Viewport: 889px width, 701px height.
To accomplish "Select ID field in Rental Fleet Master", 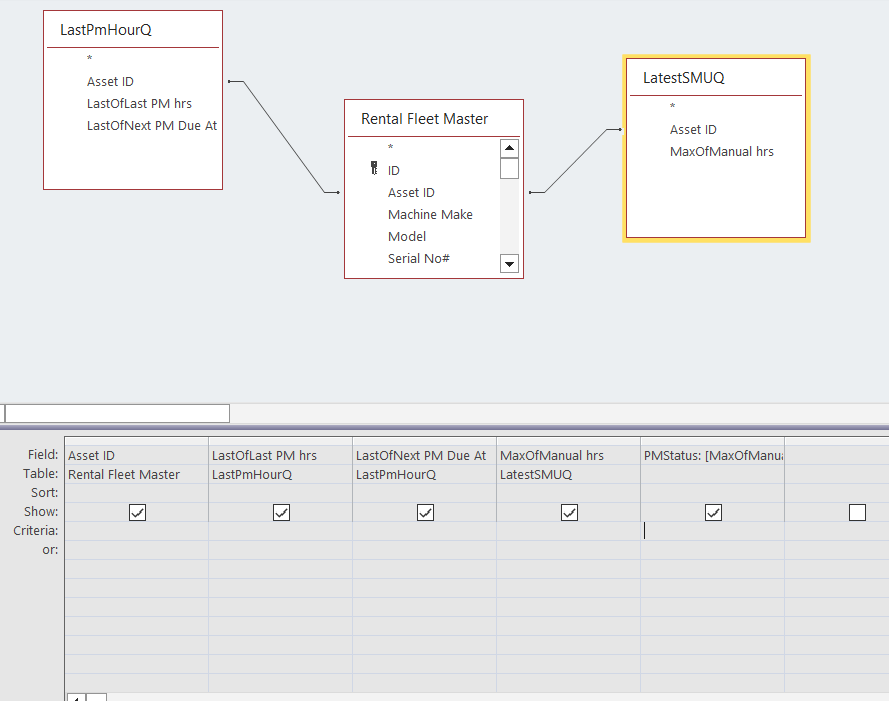I will pos(393,170).
